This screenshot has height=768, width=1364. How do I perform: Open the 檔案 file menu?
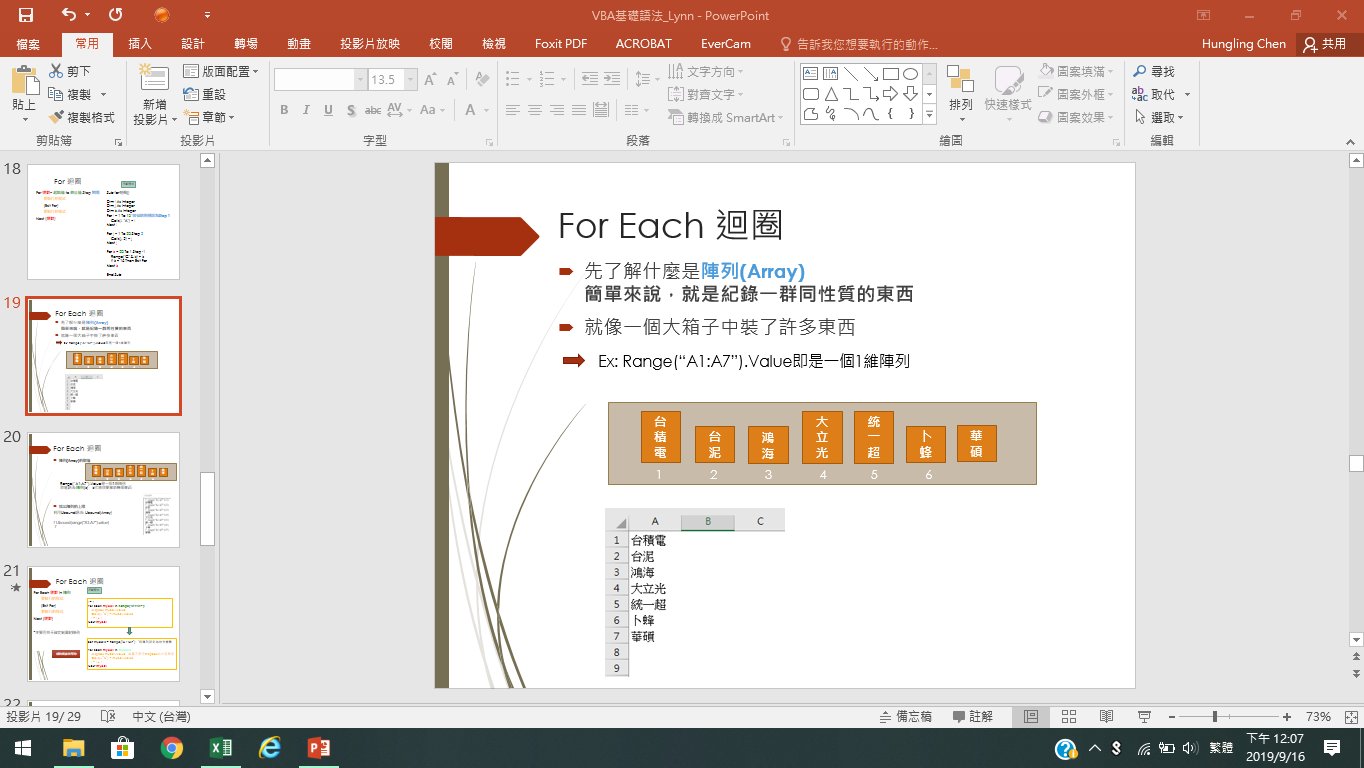click(x=28, y=44)
